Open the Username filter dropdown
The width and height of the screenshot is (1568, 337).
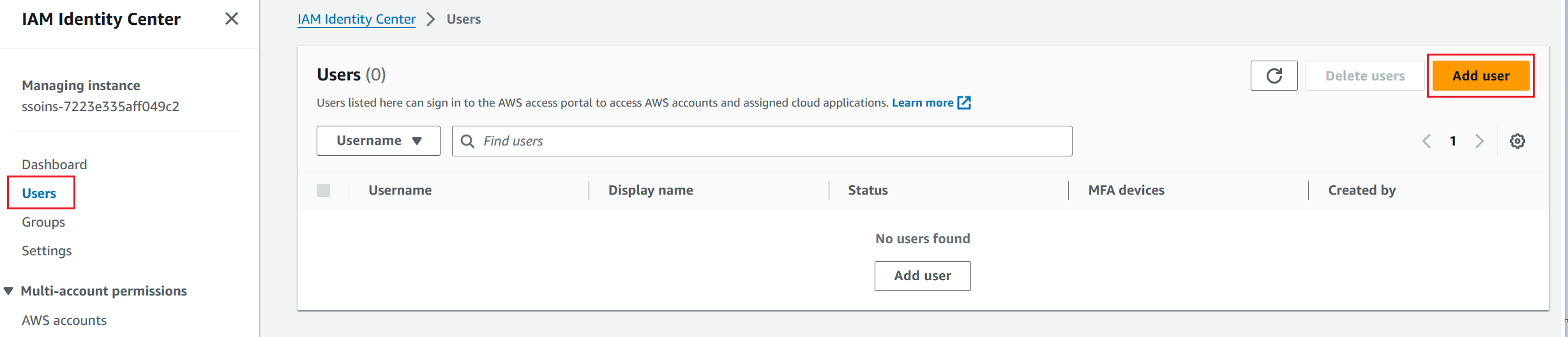(x=379, y=140)
